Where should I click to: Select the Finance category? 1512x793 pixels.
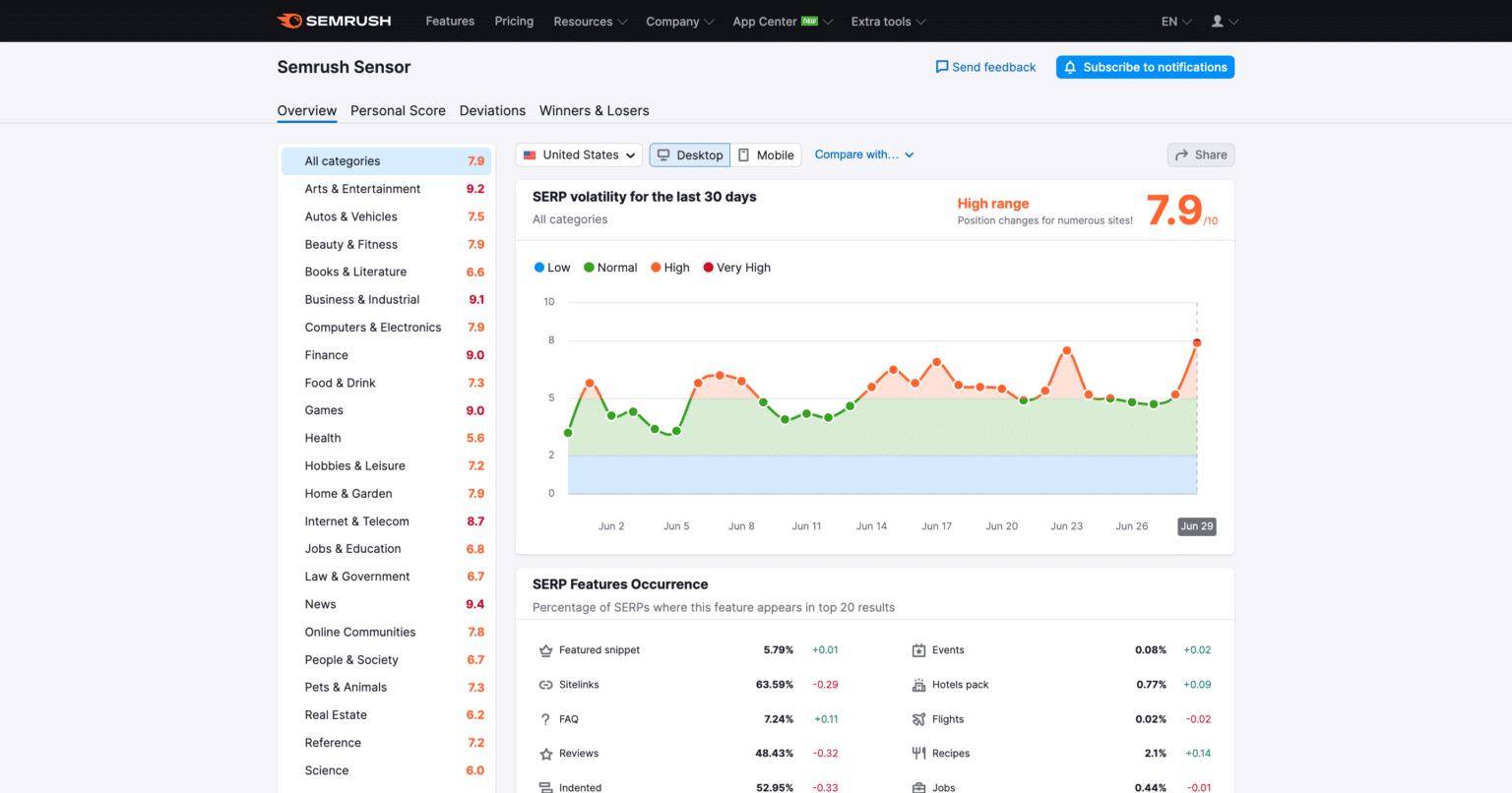tap(386, 355)
